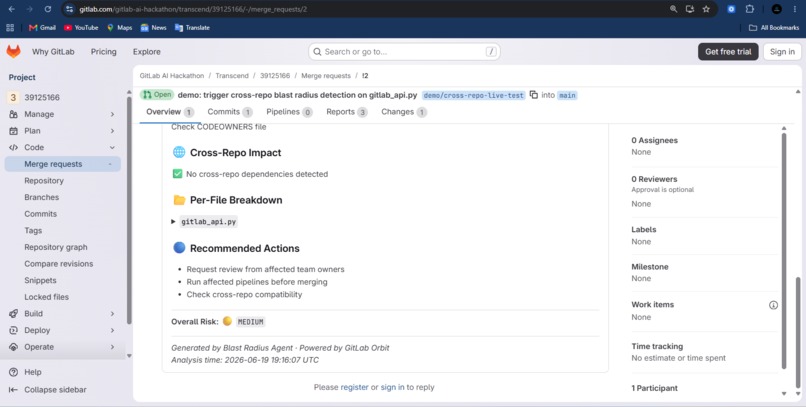Open All Bookmarks folder
The image size is (806, 407).
(774, 28)
